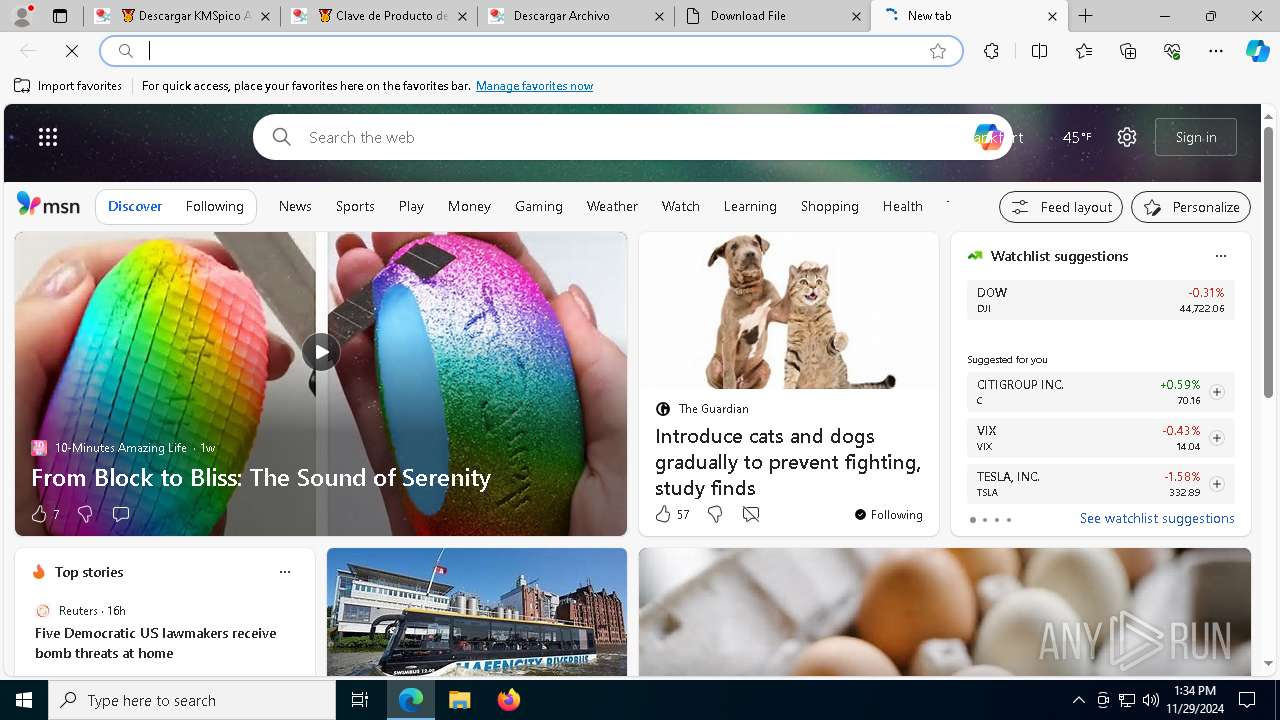The height and width of the screenshot is (720, 1280).
Task: Launch the Copilot sidebar icon
Action: click(1257, 51)
